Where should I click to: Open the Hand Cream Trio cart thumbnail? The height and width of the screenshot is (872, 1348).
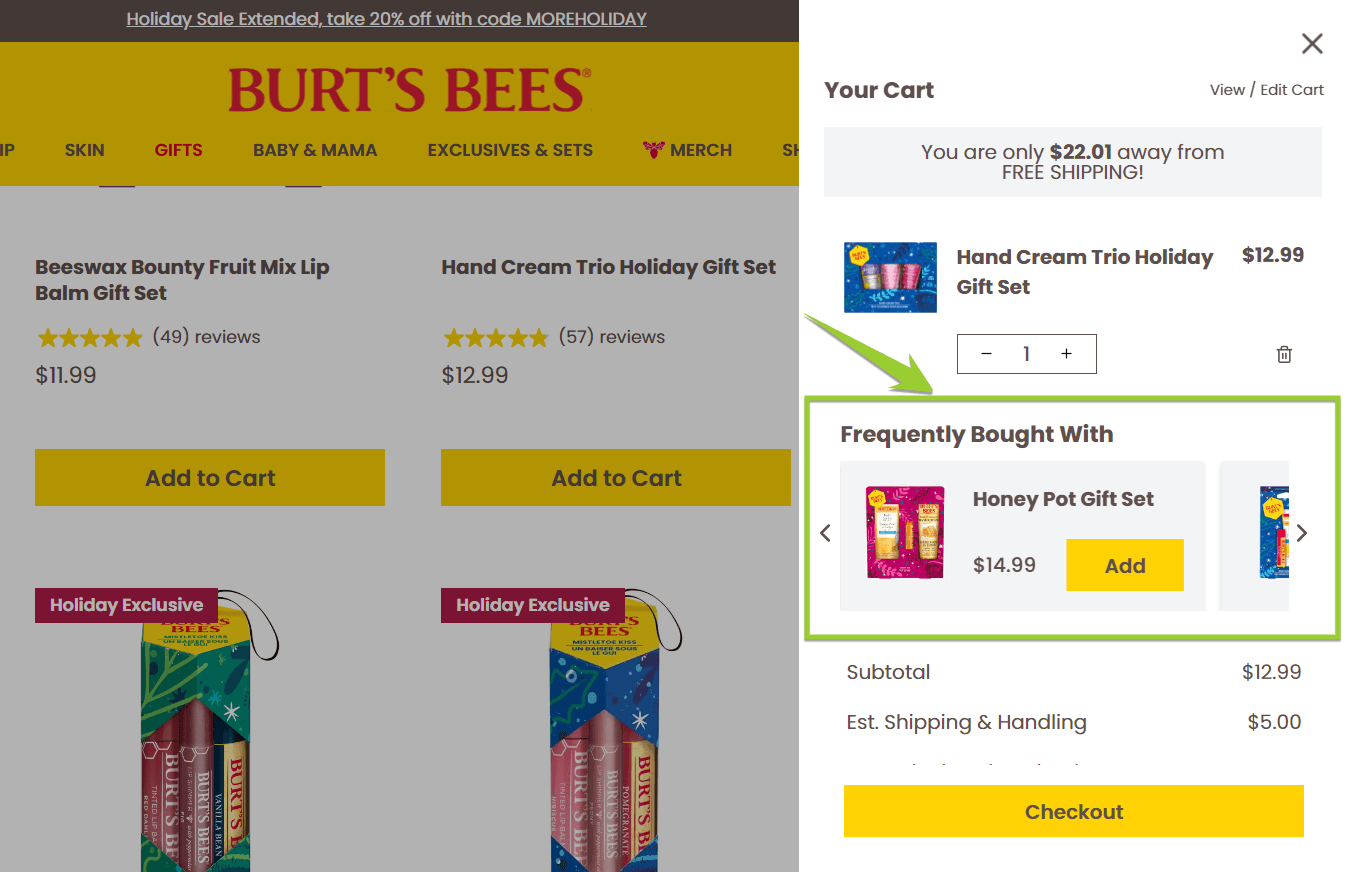point(890,277)
